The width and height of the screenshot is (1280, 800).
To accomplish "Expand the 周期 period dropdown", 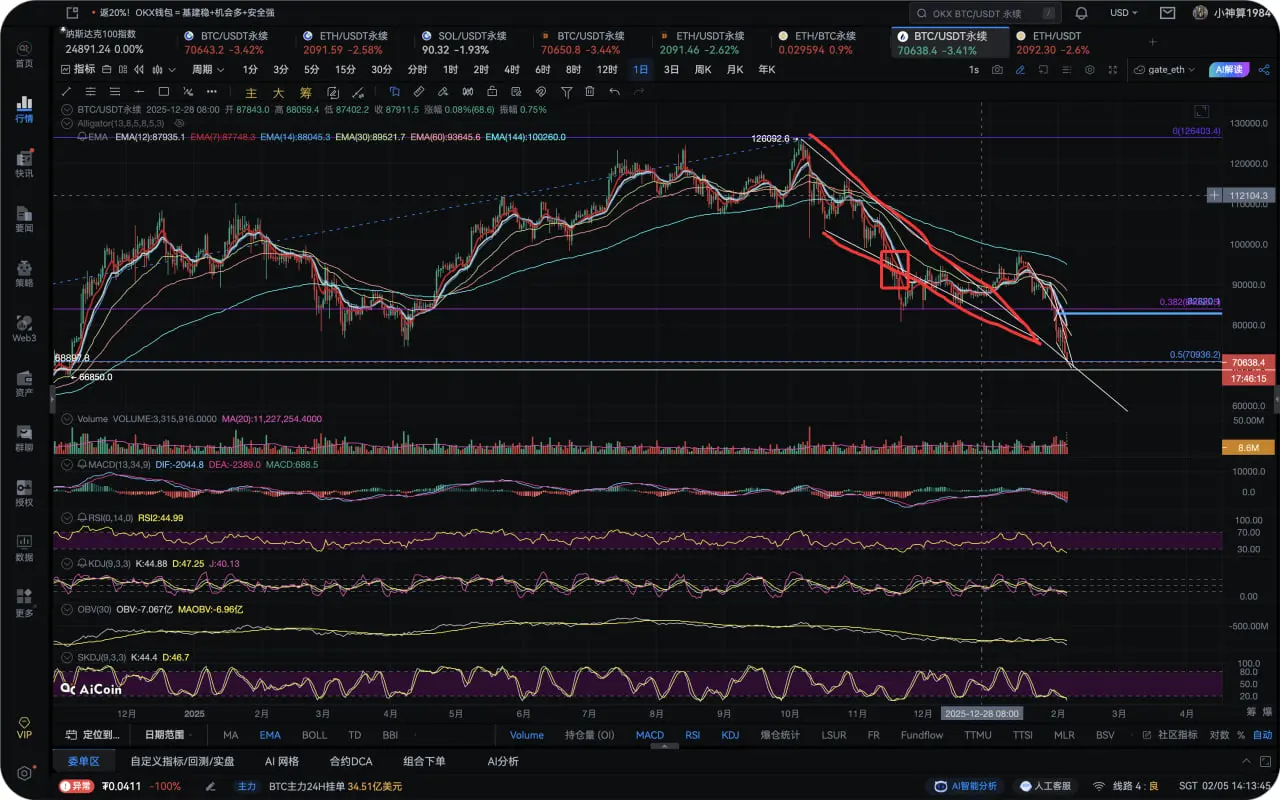I will click(207, 70).
